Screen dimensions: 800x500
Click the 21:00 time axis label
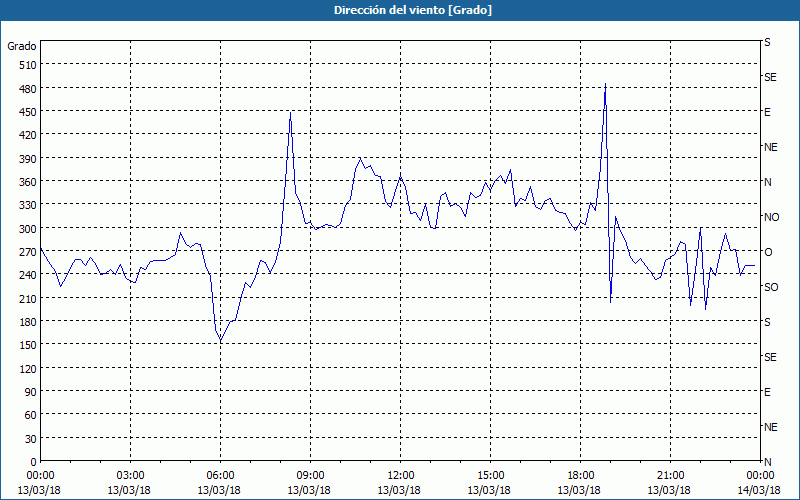click(670, 476)
